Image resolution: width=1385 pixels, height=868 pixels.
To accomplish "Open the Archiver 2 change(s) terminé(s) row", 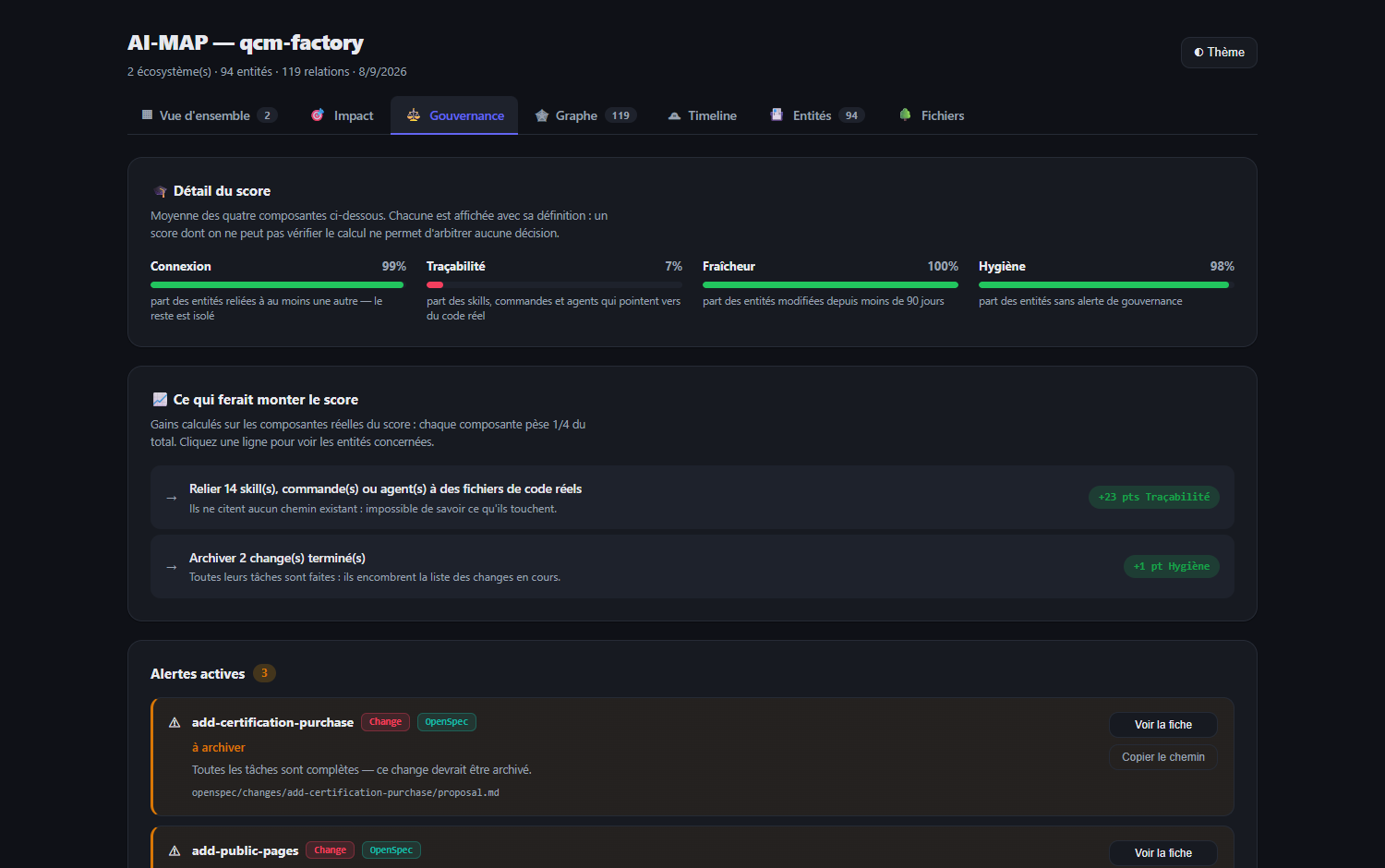I will 692,567.
